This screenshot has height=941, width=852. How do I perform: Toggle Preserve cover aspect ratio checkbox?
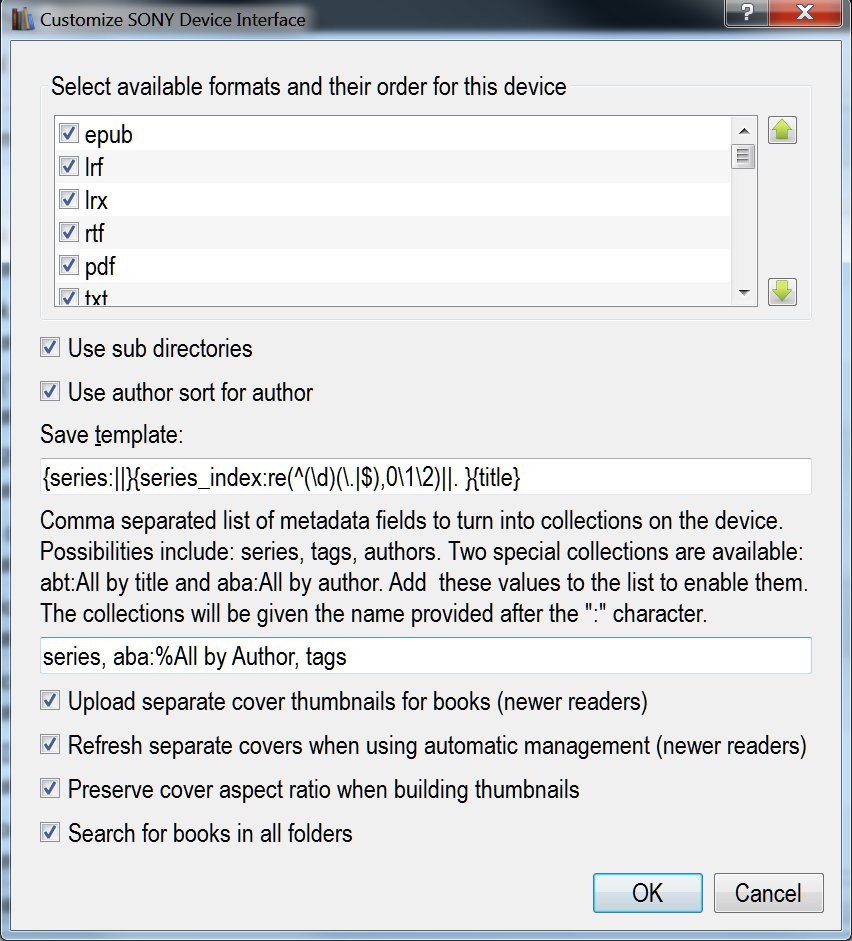point(49,789)
